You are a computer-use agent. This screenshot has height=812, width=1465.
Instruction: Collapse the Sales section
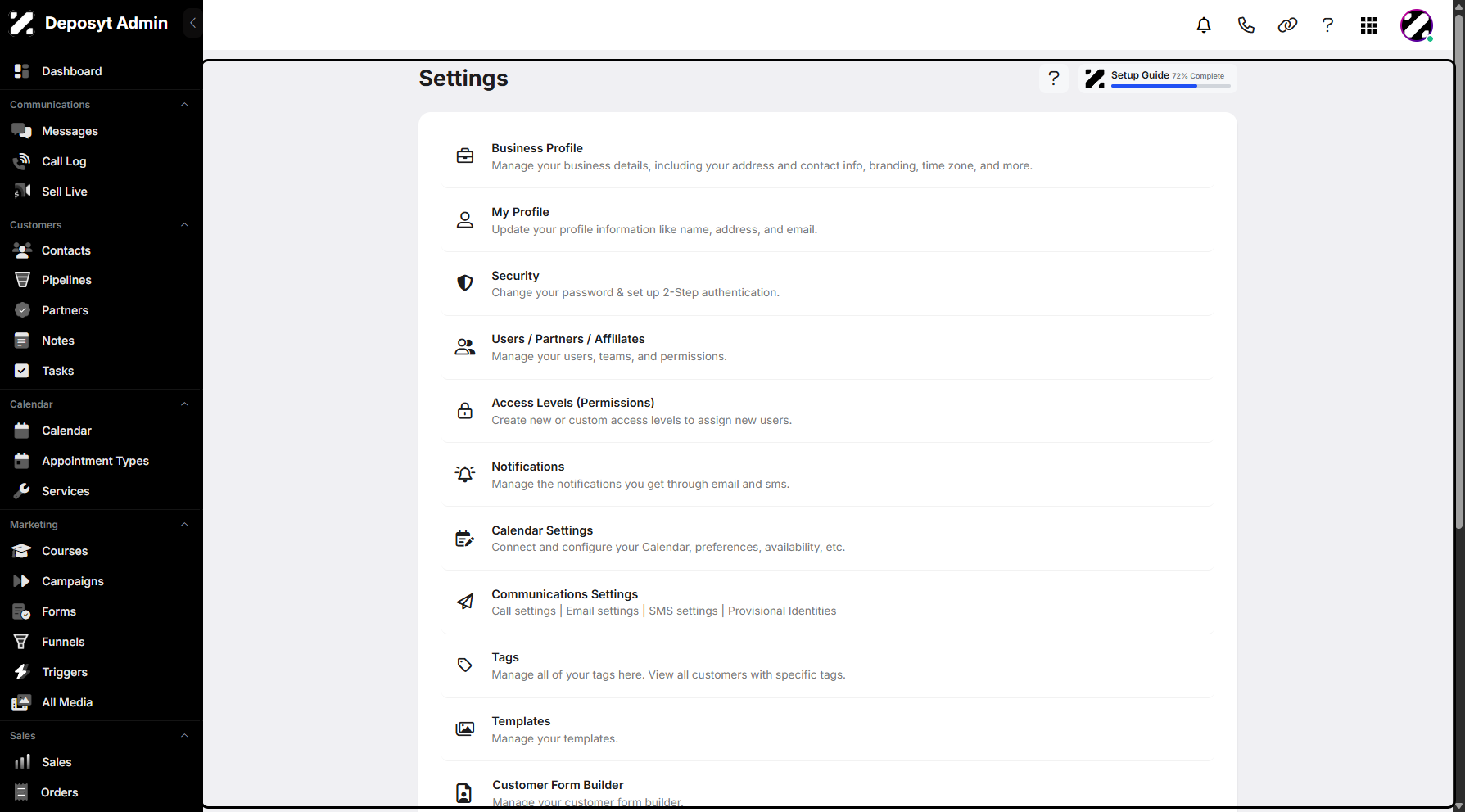coord(184,736)
